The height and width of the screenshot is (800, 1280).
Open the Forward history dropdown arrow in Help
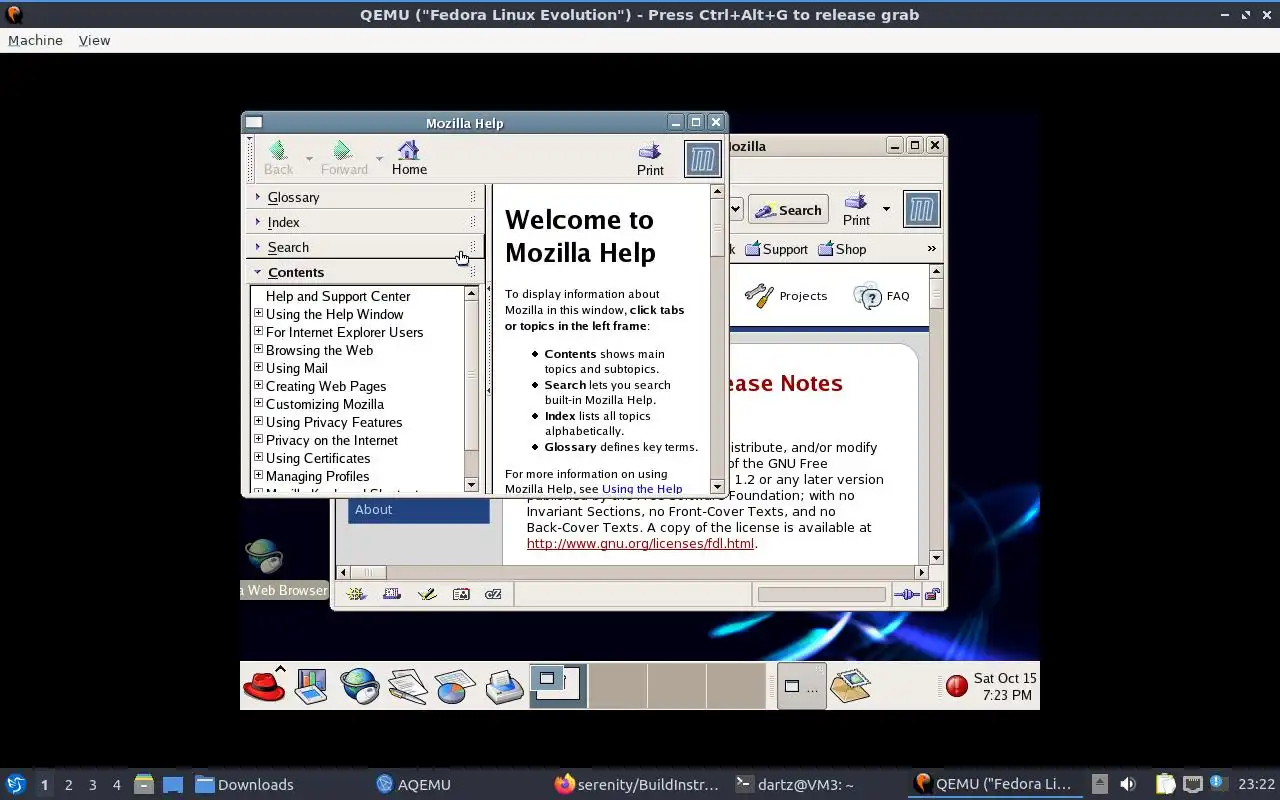pyautogui.click(x=379, y=159)
